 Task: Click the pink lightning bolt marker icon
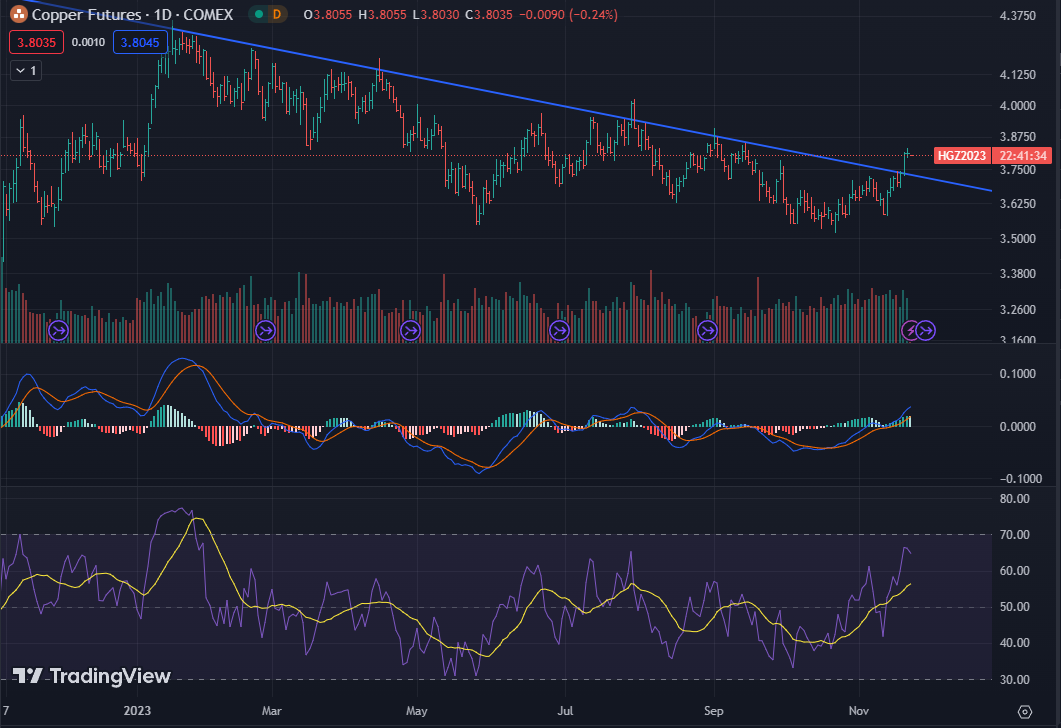coord(911,330)
